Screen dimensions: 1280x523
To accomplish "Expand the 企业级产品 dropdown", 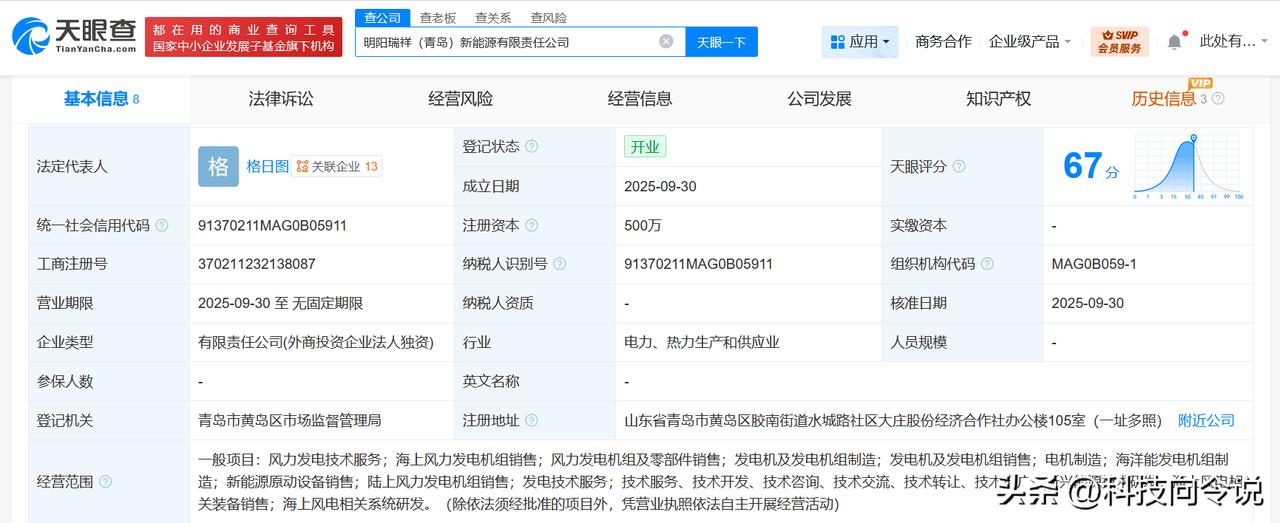I will (x=1030, y=42).
